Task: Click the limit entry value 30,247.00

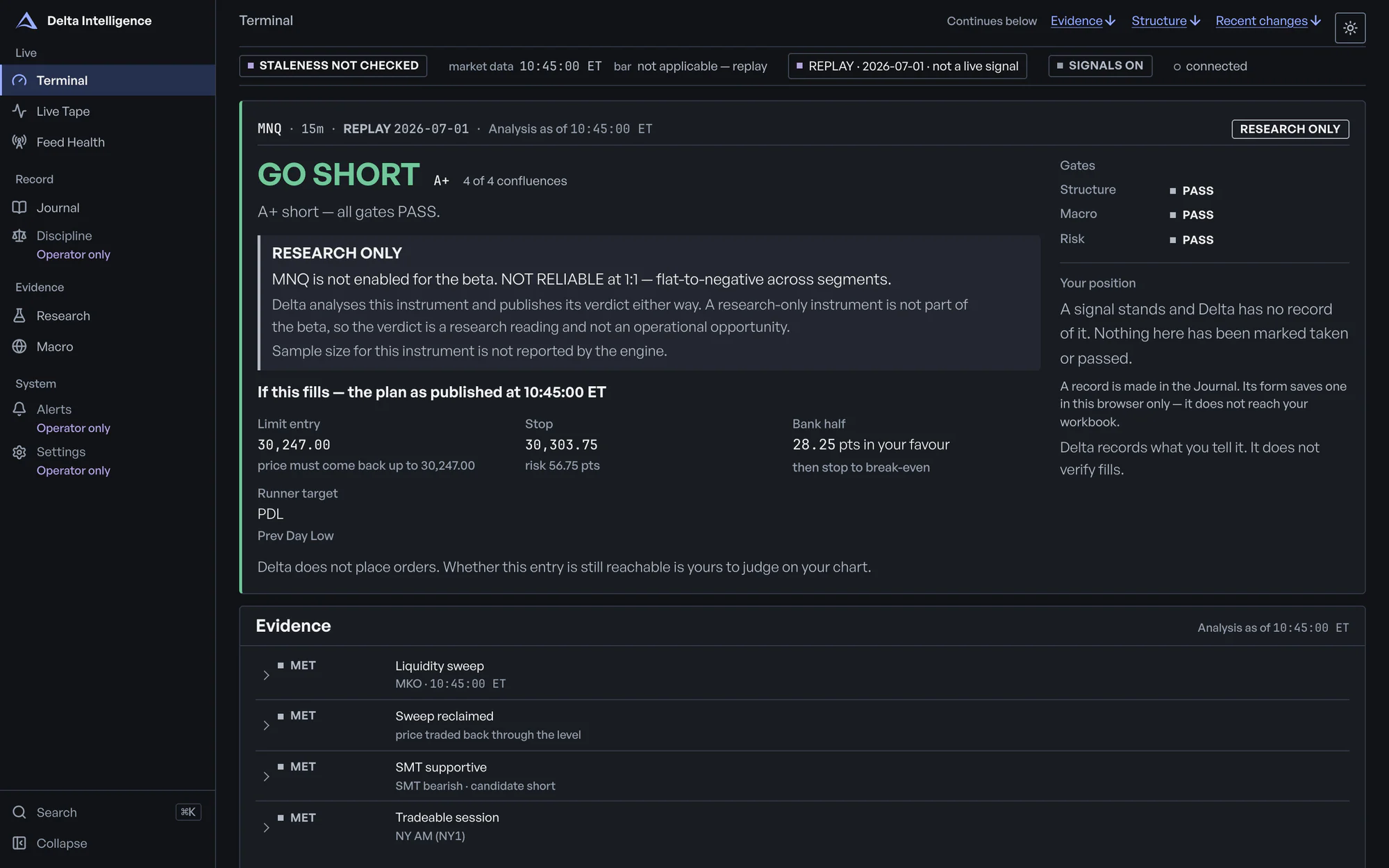Action: pyautogui.click(x=294, y=444)
